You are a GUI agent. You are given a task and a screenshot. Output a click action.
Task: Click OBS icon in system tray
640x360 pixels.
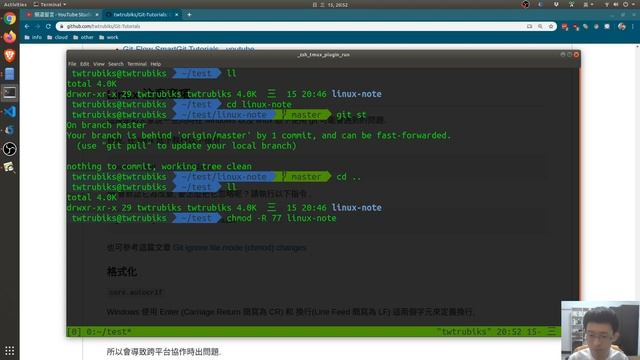[525, 4]
